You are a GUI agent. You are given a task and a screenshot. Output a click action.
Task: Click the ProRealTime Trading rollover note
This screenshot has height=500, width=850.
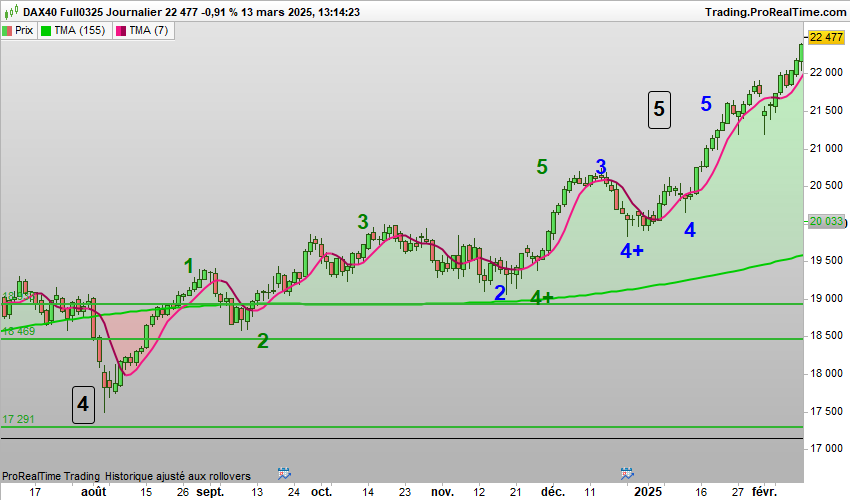tap(126, 476)
